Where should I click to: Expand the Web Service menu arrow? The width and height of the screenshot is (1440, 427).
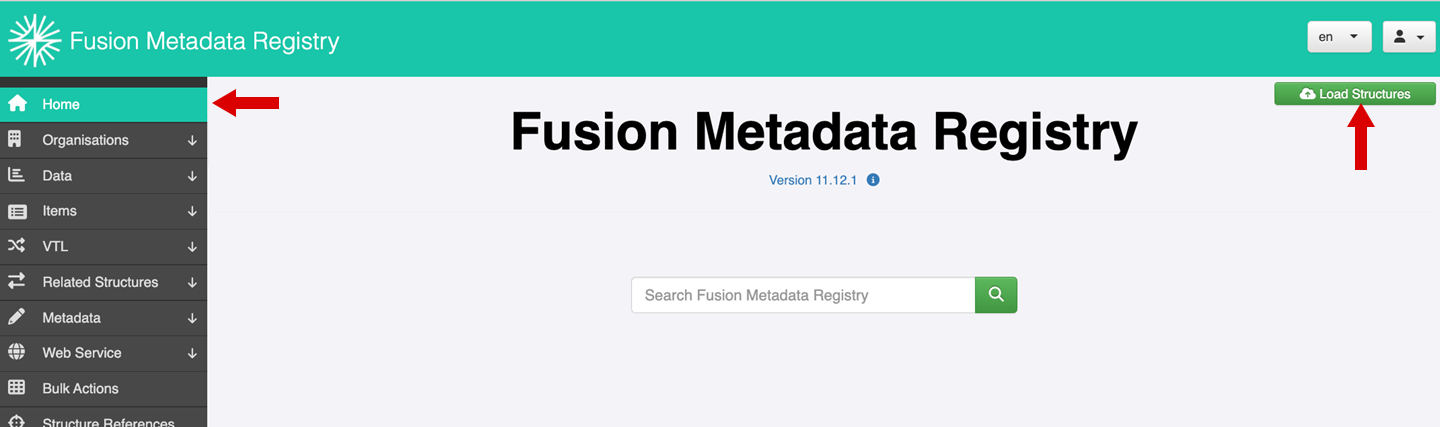pyautogui.click(x=192, y=354)
